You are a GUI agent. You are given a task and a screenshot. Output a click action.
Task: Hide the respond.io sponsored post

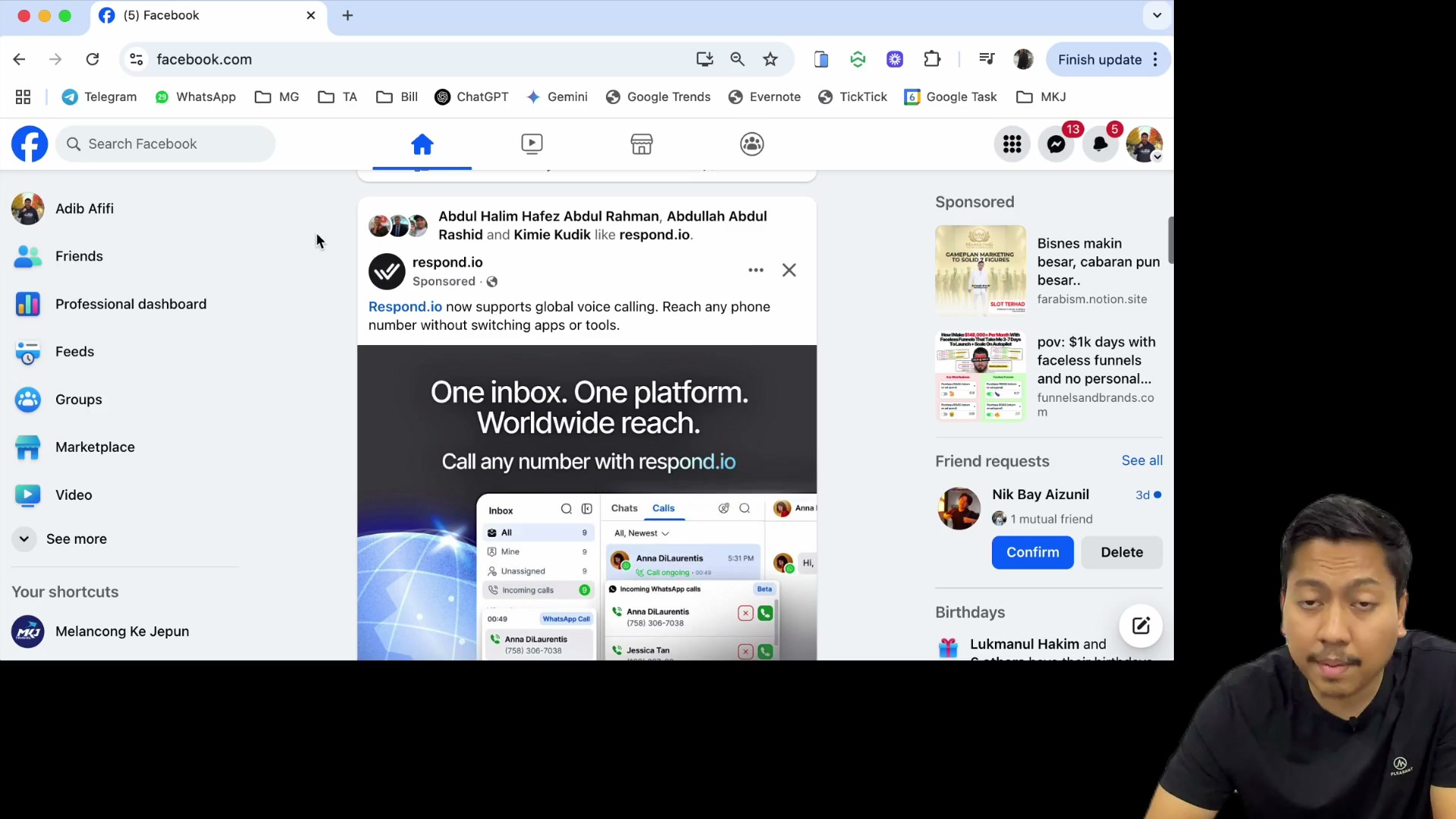click(789, 270)
